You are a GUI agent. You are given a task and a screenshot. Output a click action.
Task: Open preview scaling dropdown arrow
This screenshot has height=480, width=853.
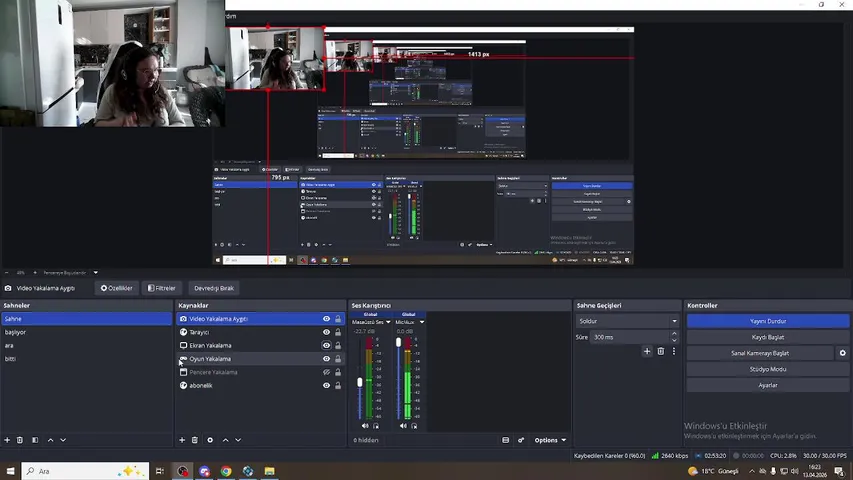click(x=95, y=273)
